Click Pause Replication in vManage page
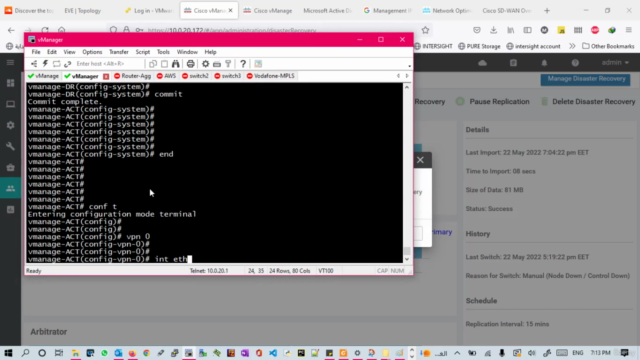Image resolution: width=640 pixels, height=360 pixels. [x=493, y=102]
